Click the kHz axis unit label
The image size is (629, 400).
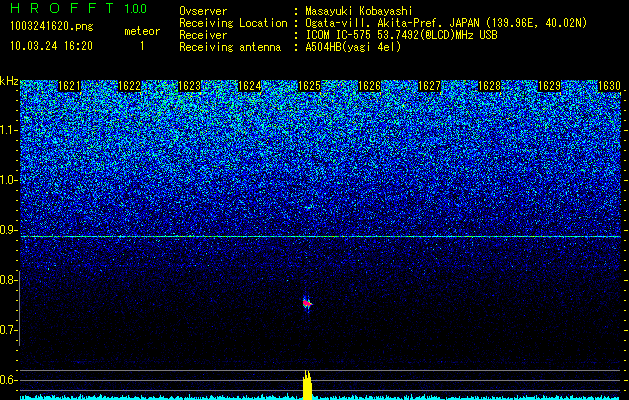[9, 81]
